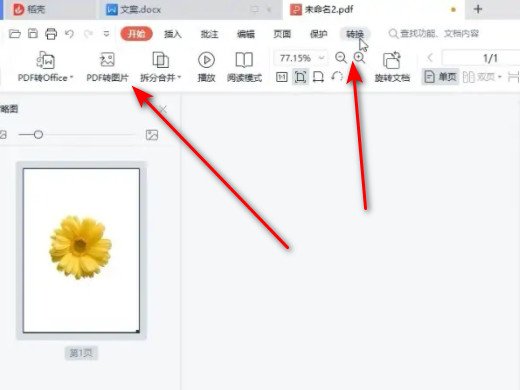This screenshot has height=390, width=520.
Task: Toggle fit page view icon
Action: point(300,77)
